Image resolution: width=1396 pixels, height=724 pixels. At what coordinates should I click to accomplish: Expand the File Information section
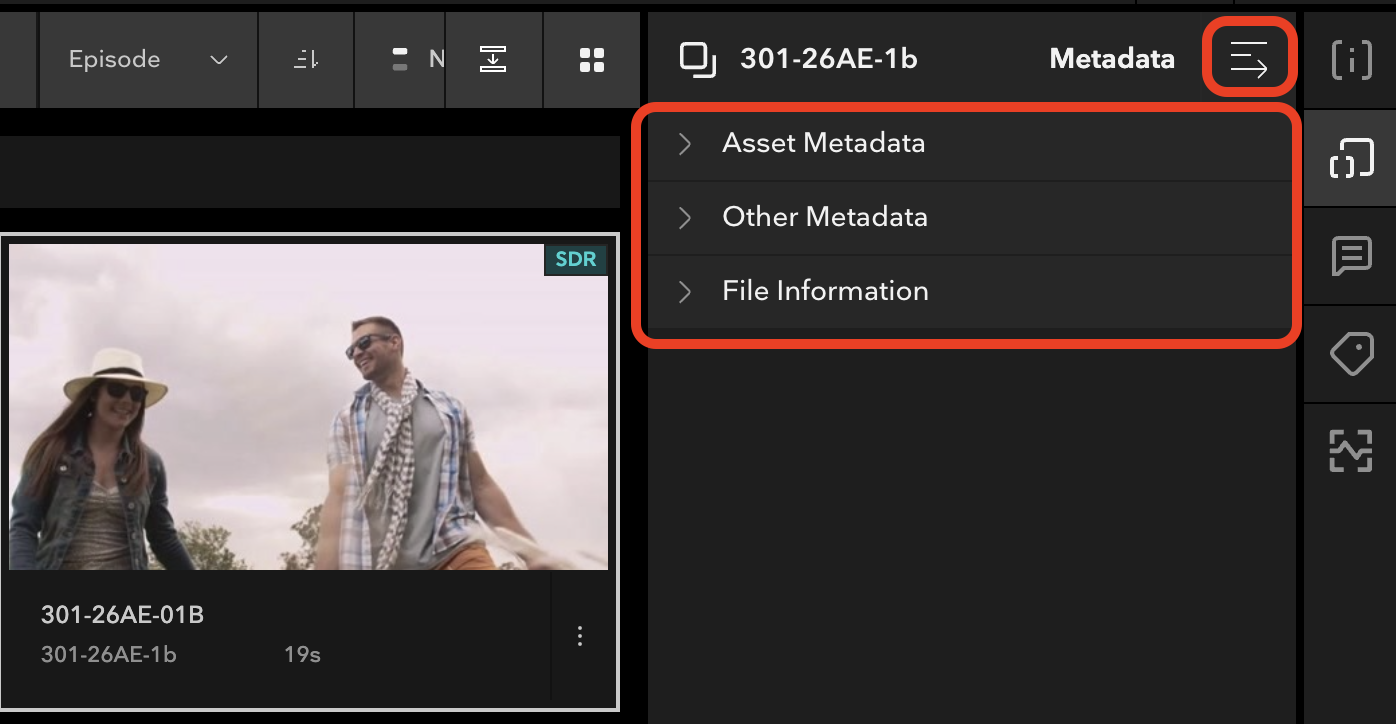click(x=970, y=291)
